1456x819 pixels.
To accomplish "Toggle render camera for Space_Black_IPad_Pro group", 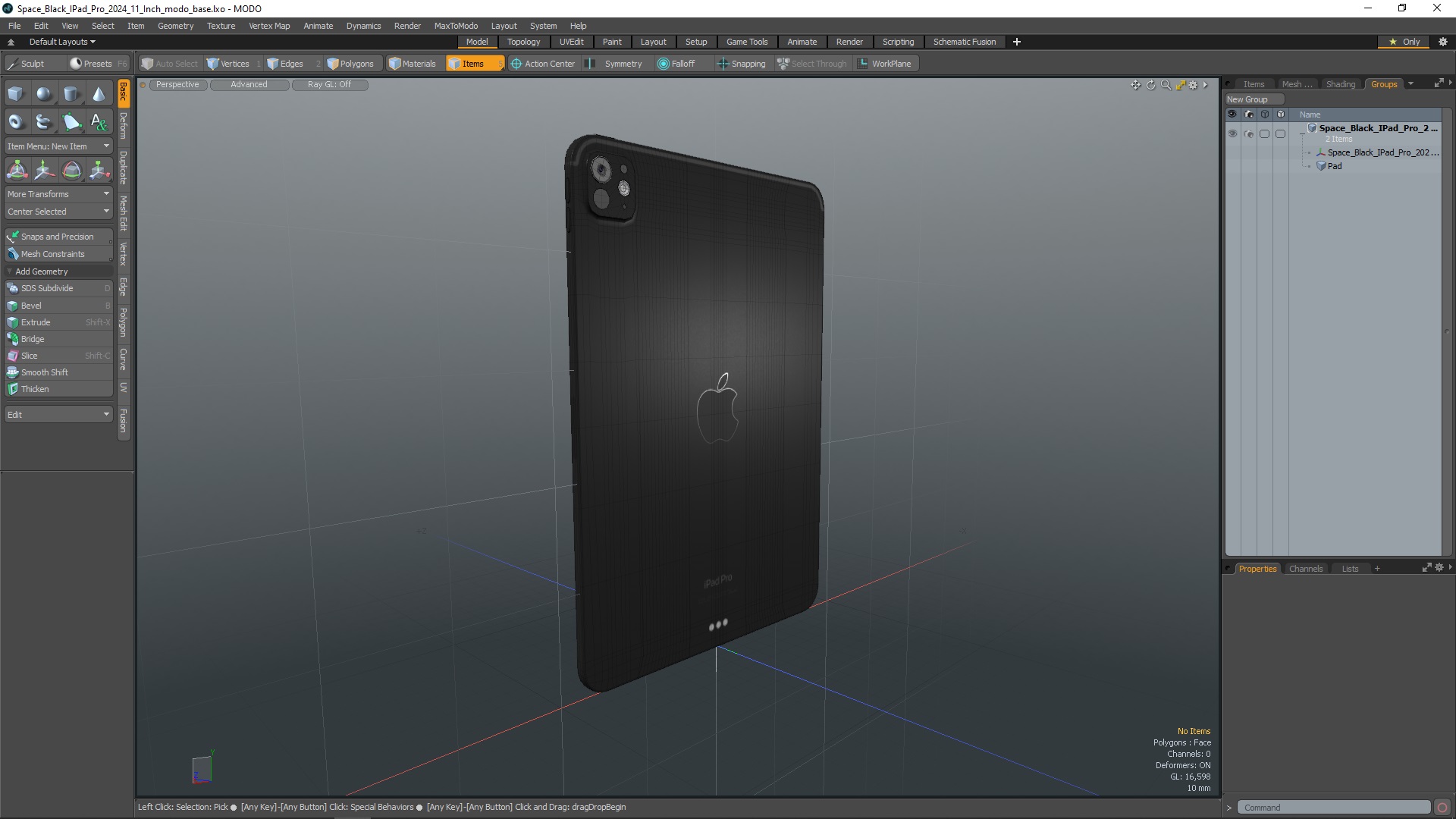I will [1249, 133].
